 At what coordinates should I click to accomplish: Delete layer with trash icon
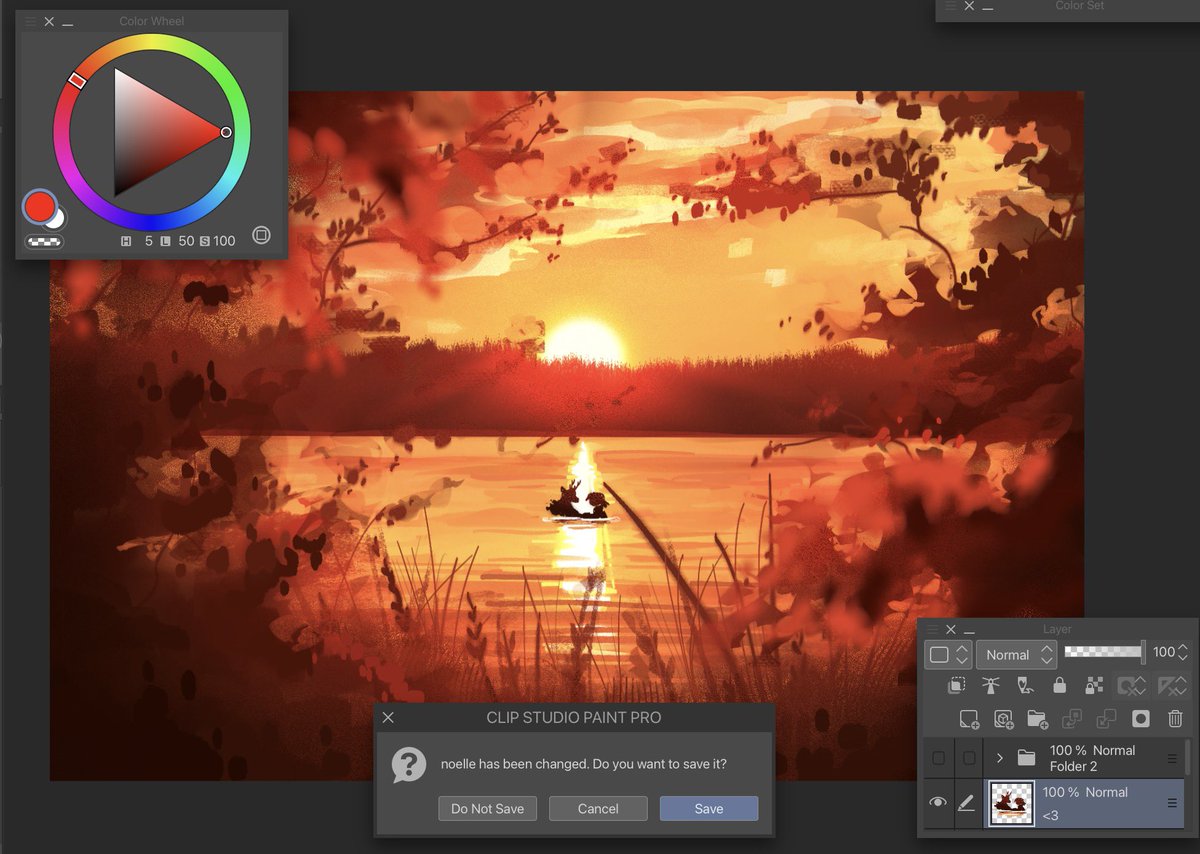(x=1175, y=719)
